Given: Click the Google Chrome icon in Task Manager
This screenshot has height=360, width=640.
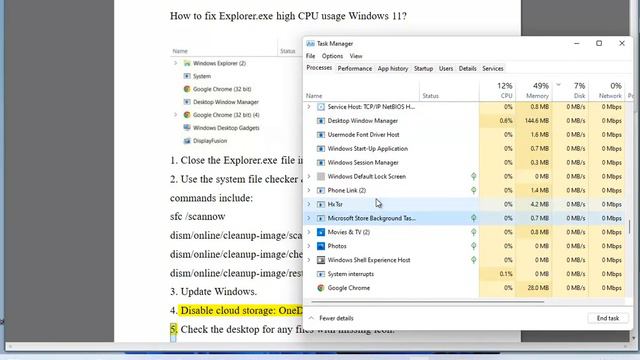Looking at the screenshot, I should click(x=321, y=288).
